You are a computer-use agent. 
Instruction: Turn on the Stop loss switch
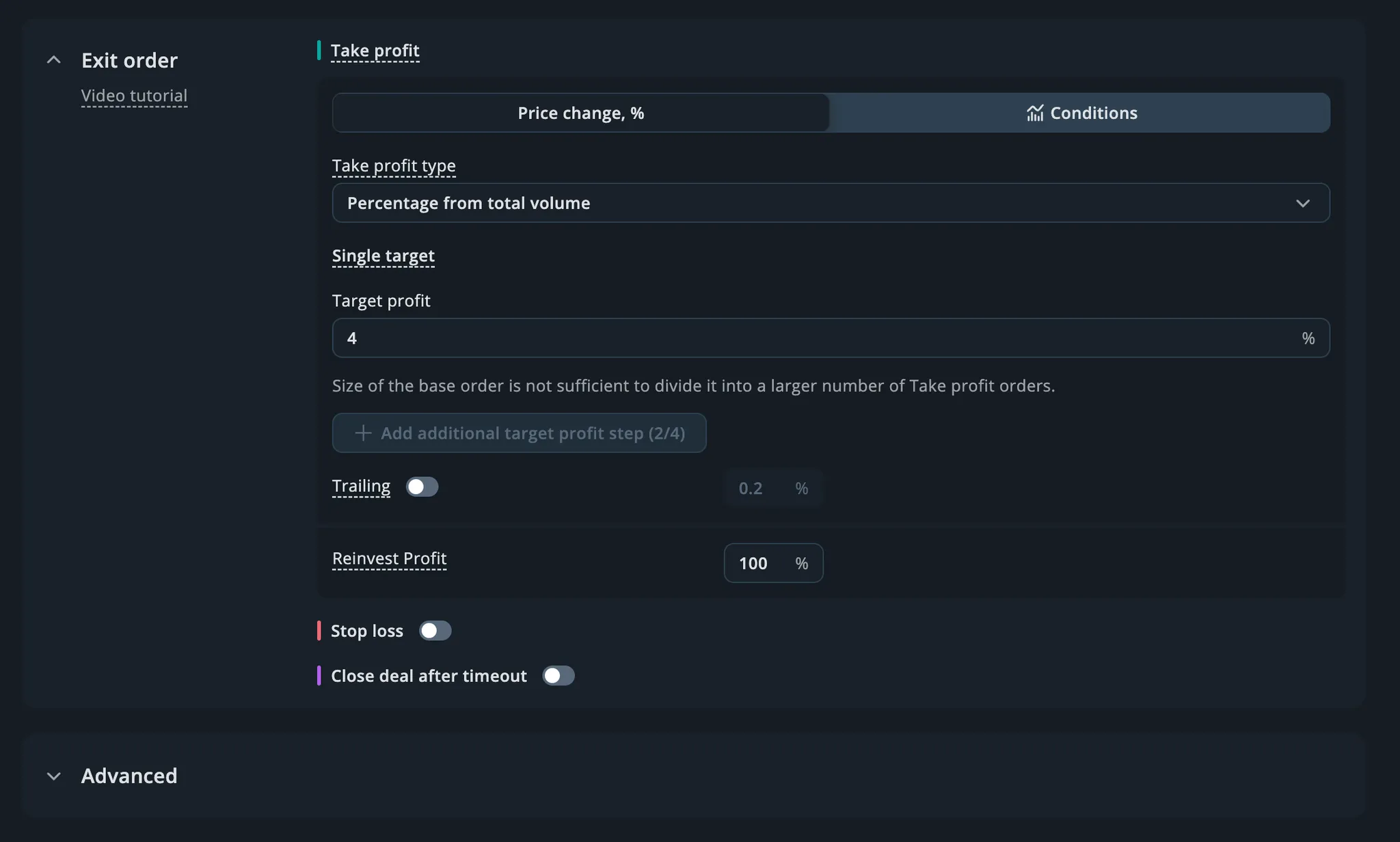click(435, 630)
